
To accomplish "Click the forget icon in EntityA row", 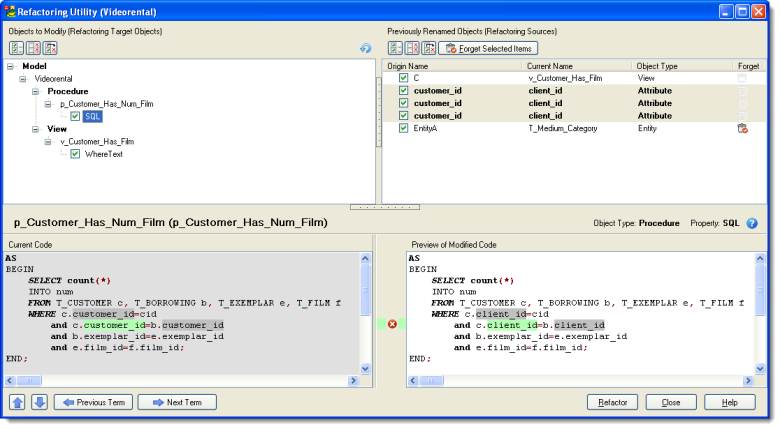I will coord(742,129).
